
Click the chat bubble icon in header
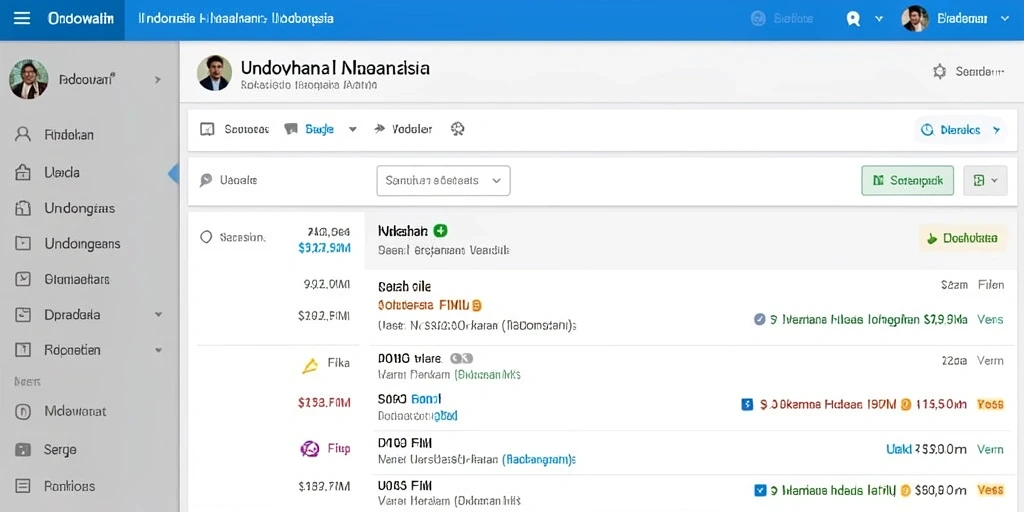853,18
